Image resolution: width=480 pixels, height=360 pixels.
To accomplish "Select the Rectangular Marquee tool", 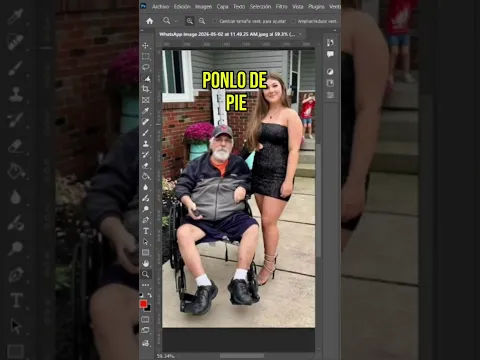I will coord(146,56).
